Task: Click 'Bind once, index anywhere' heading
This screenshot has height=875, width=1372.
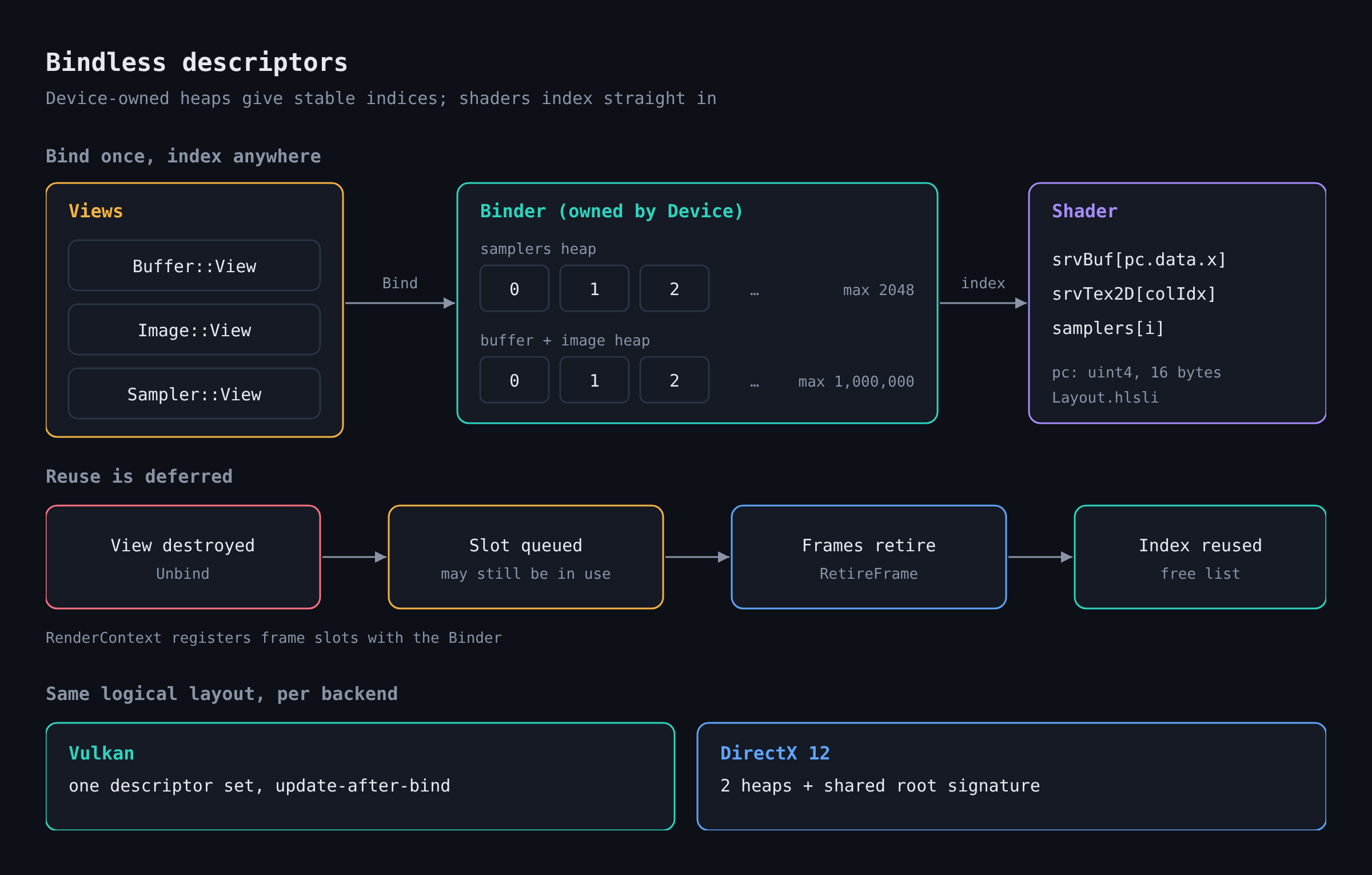Action: point(183,156)
